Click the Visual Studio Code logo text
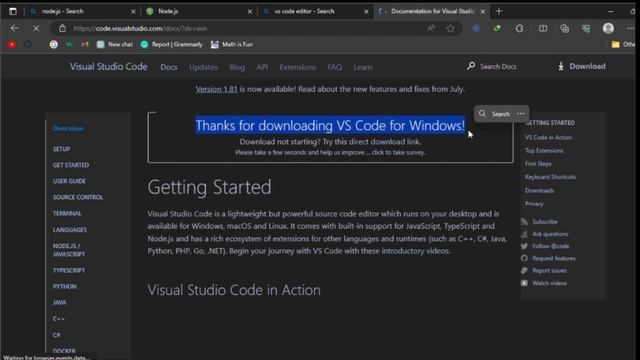Screen dimensions: 640x360 (x=109, y=67)
